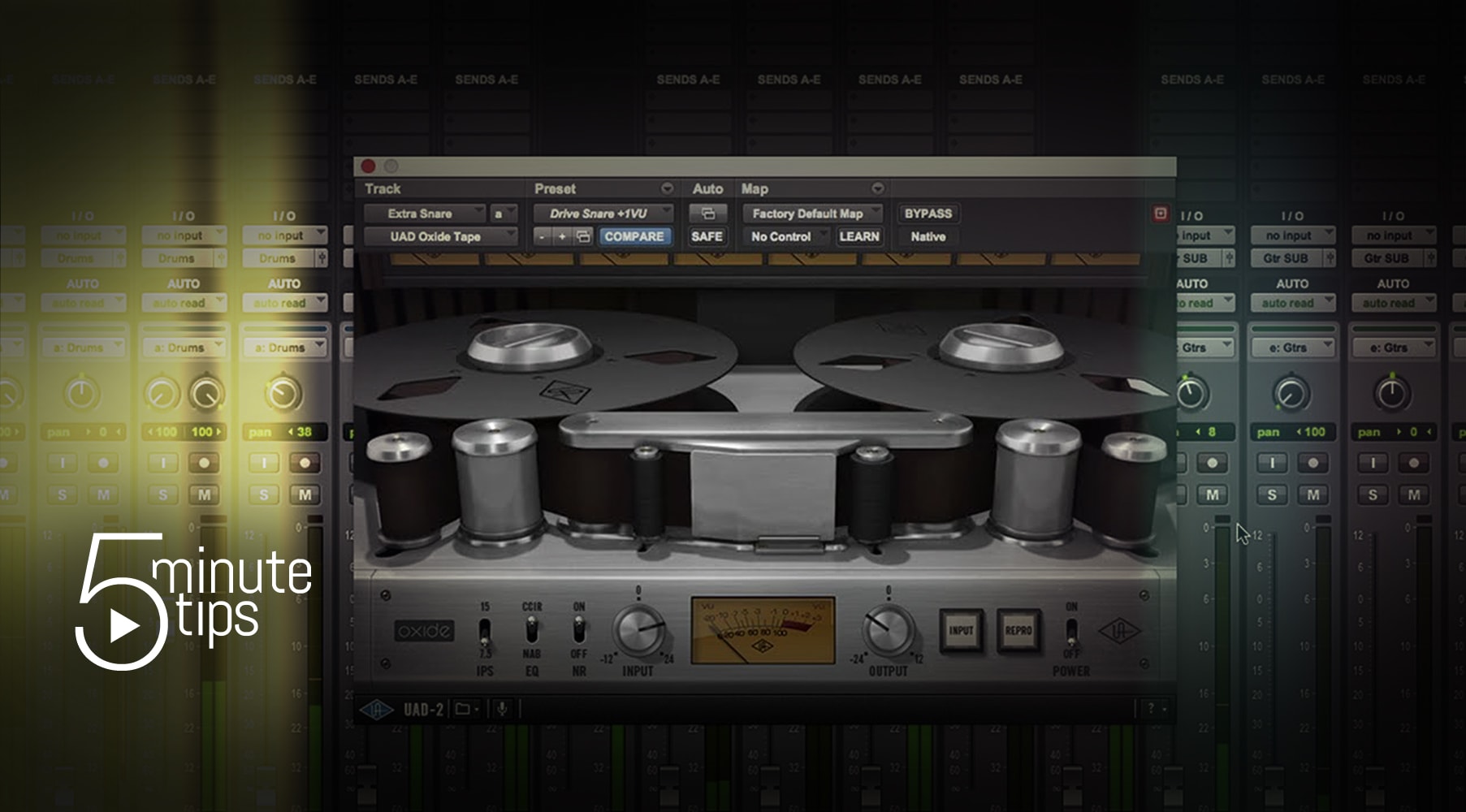Solo the Gtr SUB track with pan 100
The height and width of the screenshot is (812, 1466).
pos(1272,495)
